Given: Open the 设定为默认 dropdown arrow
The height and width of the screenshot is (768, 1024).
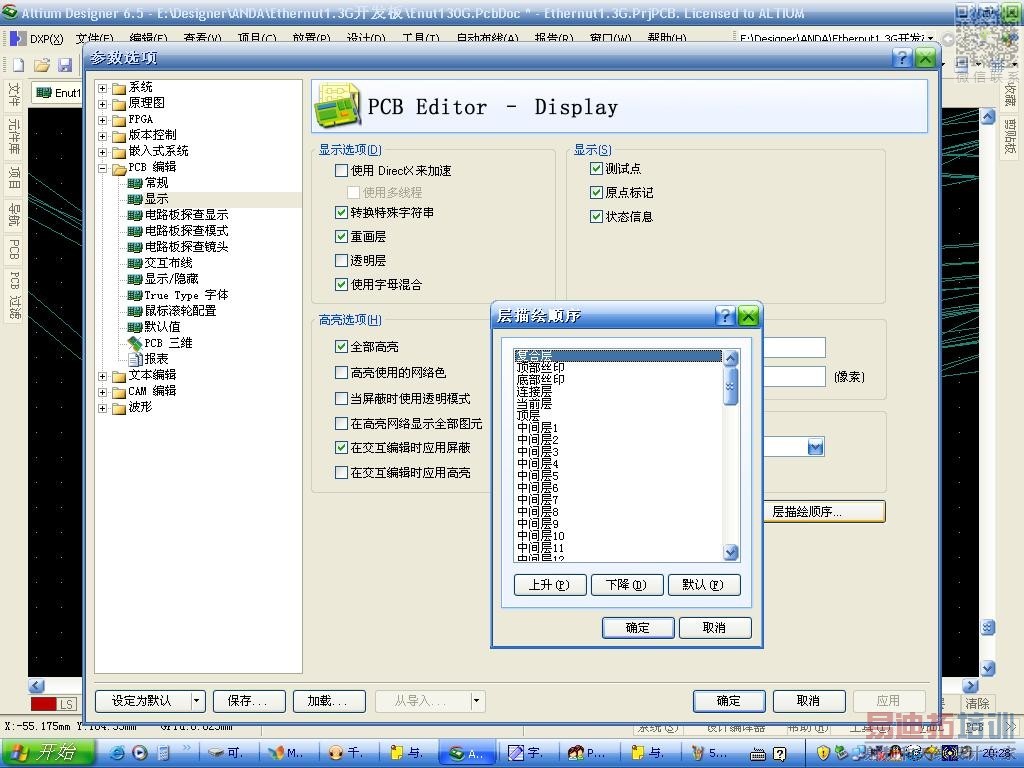Looking at the screenshot, I should [x=198, y=701].
